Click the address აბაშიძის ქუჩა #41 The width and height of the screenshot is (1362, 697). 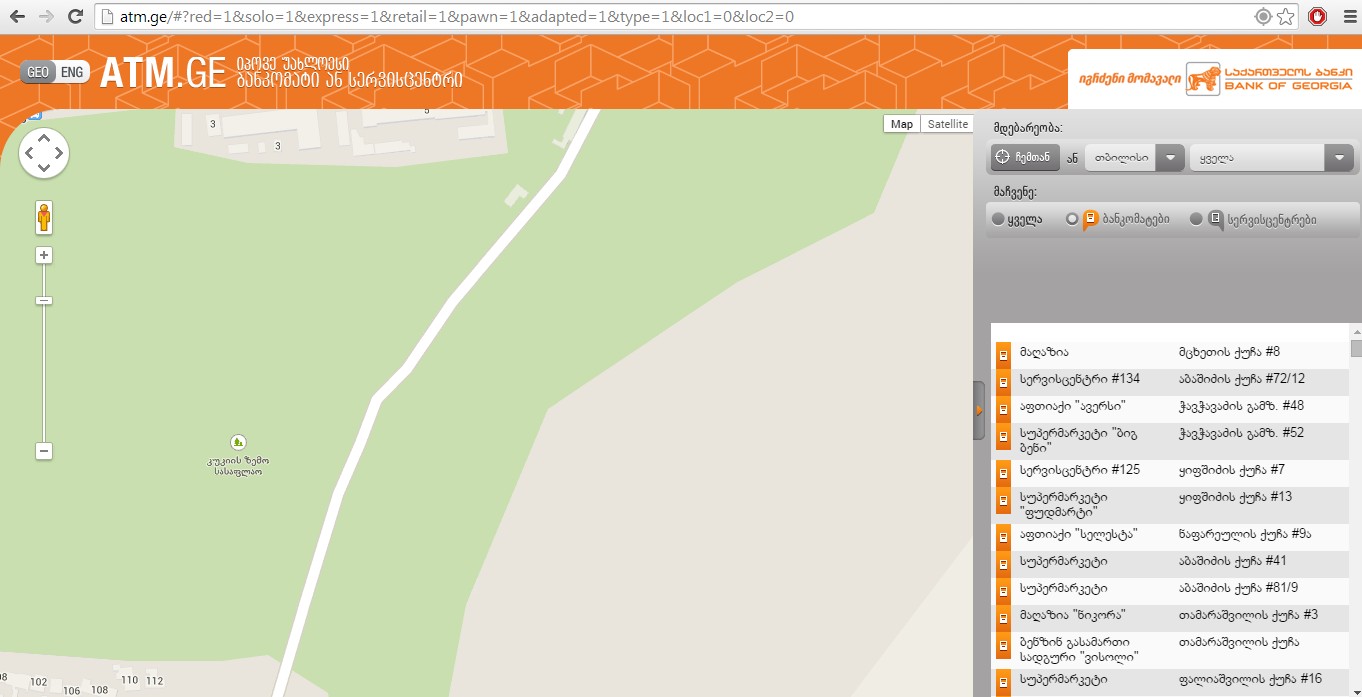(1233, 561)
